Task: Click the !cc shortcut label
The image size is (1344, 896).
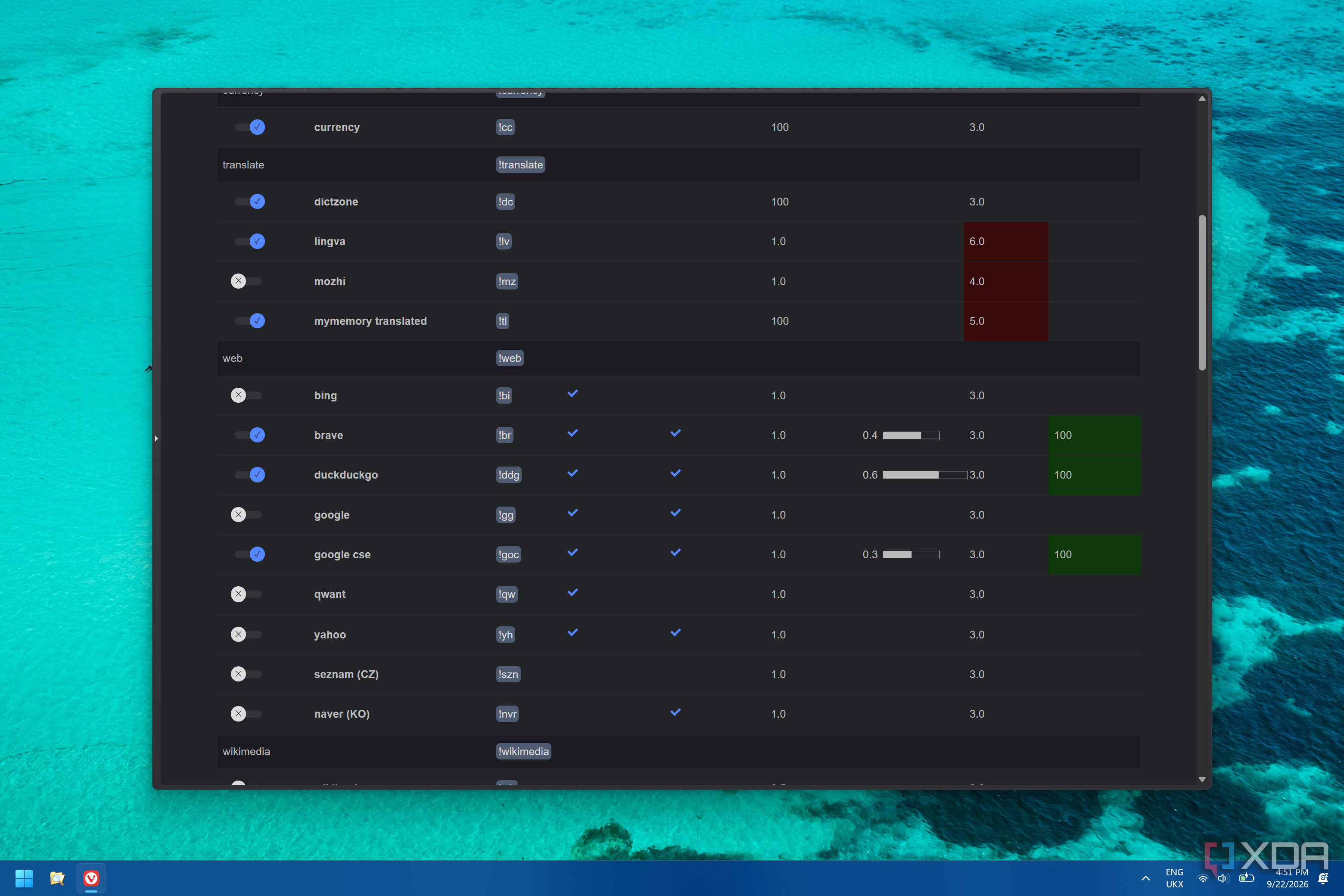Action: (505, 127)
